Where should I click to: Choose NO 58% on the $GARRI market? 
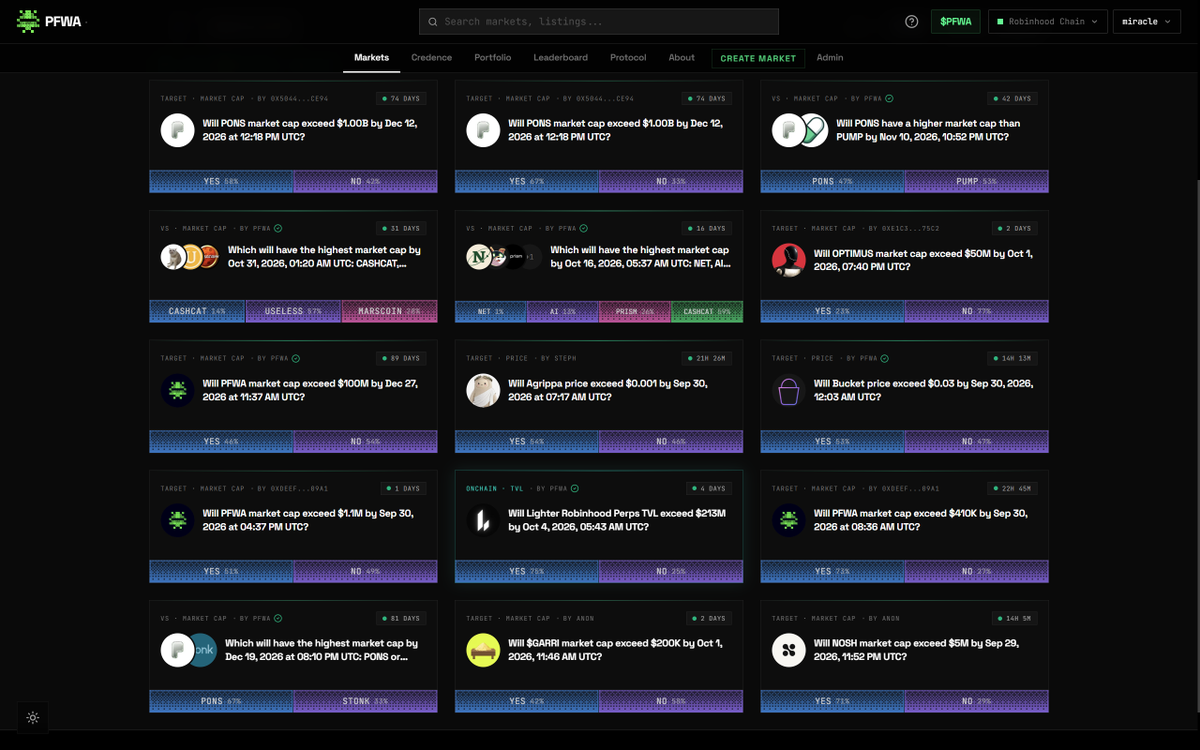[671, 701]
